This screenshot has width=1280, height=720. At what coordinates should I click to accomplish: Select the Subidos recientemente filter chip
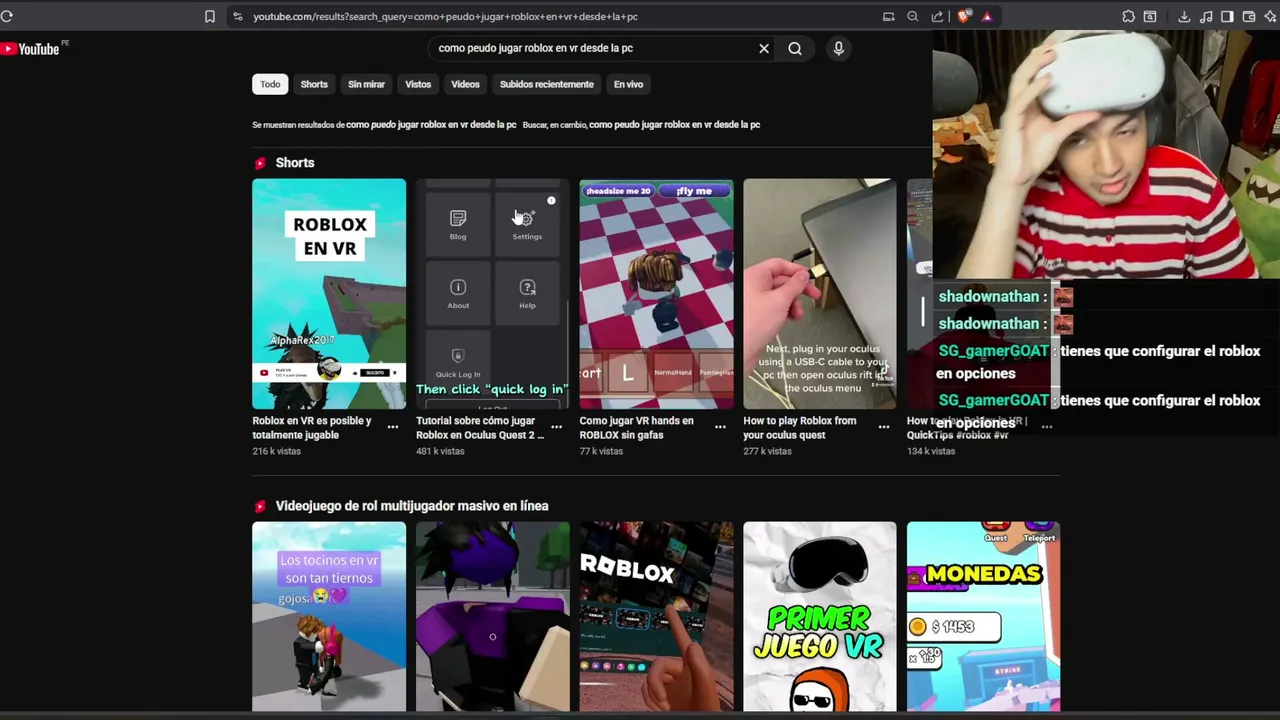coord(546,84)
